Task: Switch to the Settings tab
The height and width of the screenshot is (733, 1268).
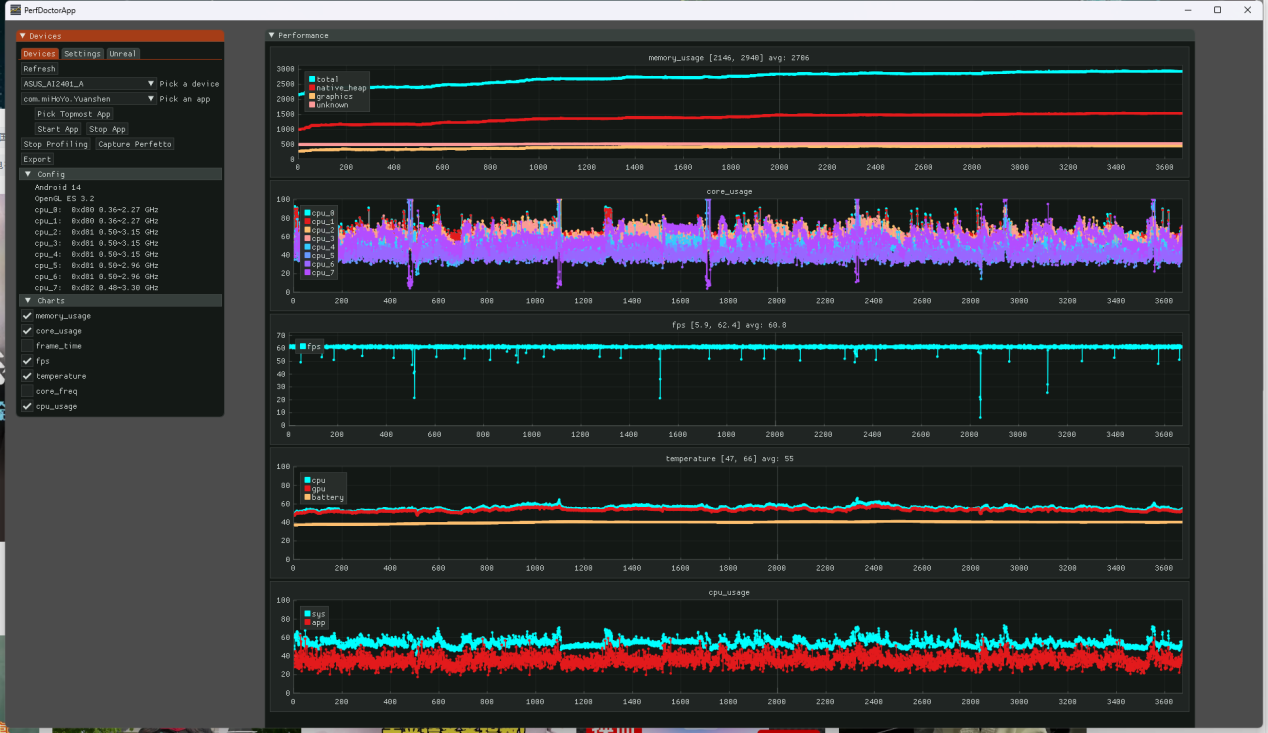Action: 82,54
